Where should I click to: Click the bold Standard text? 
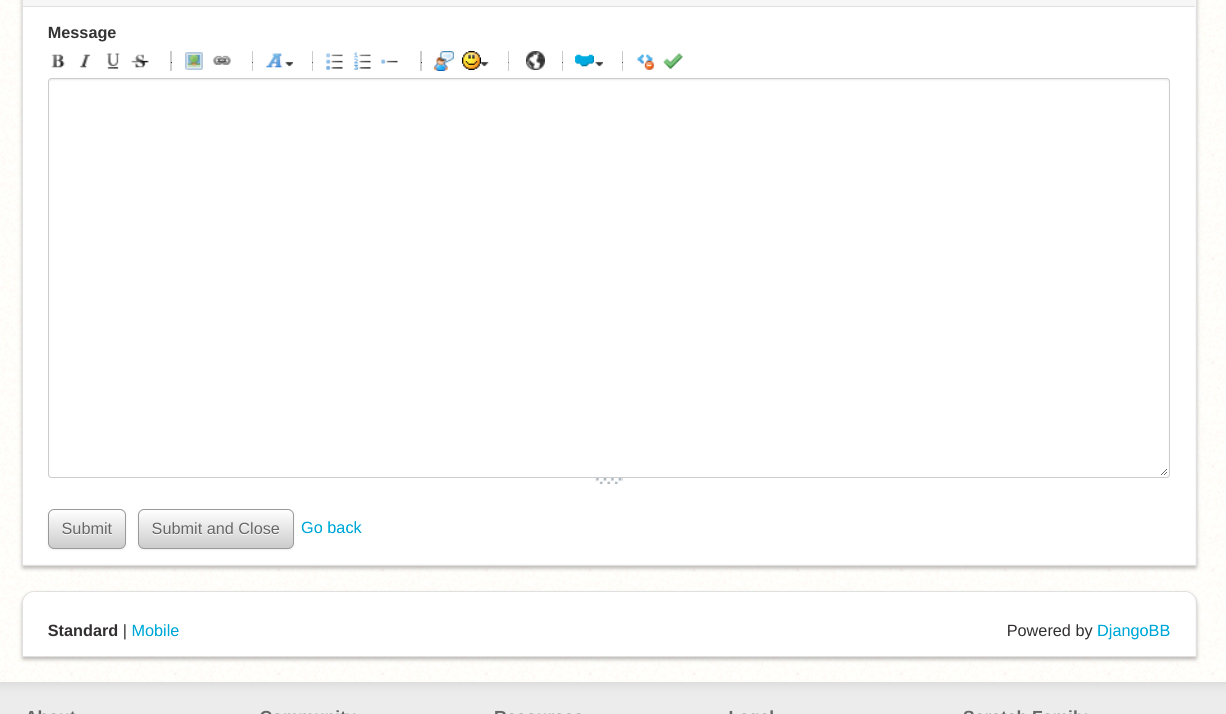point(83,630)
